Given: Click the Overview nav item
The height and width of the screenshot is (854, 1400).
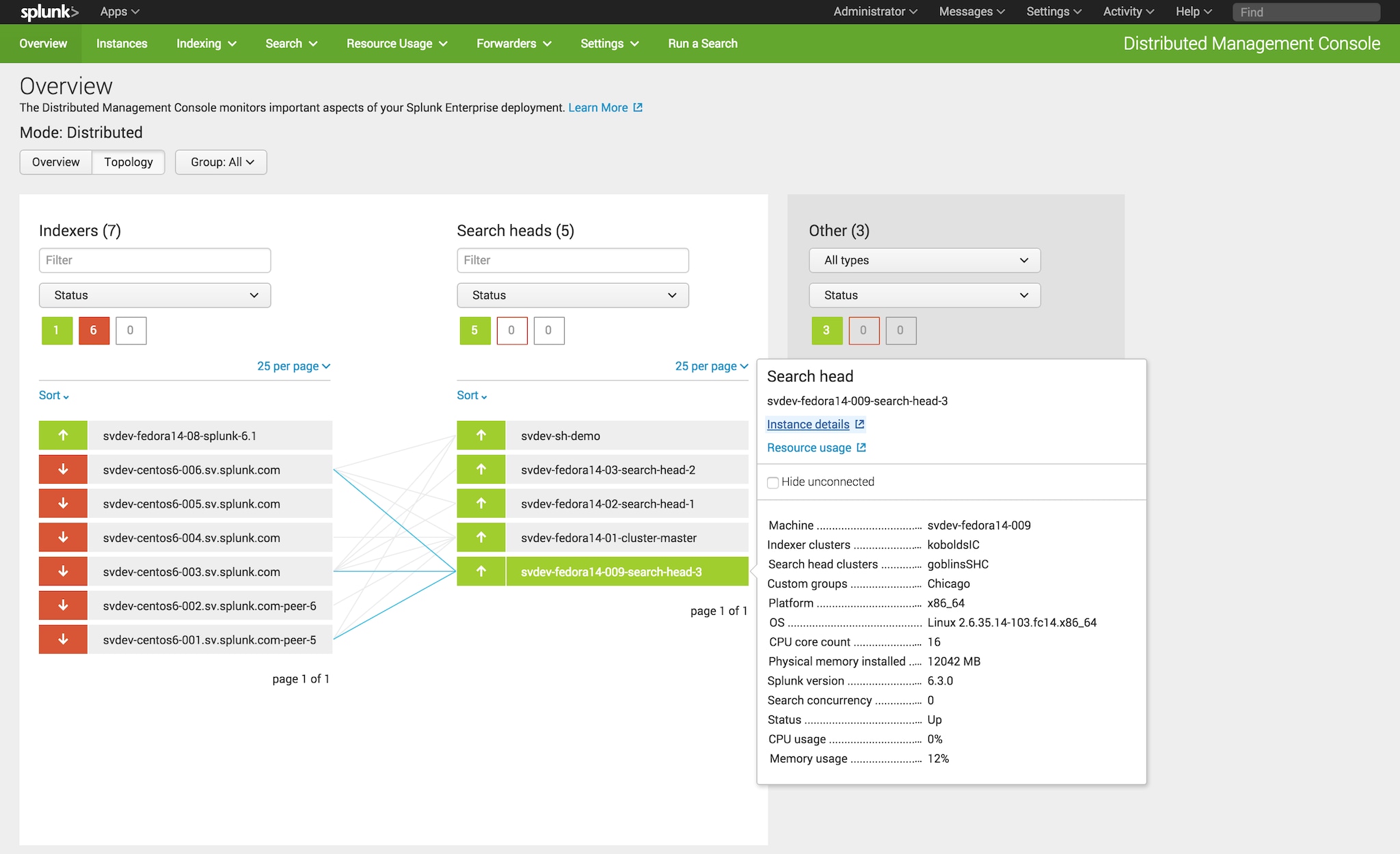Looking at the screenshot, I should point(43,44).
